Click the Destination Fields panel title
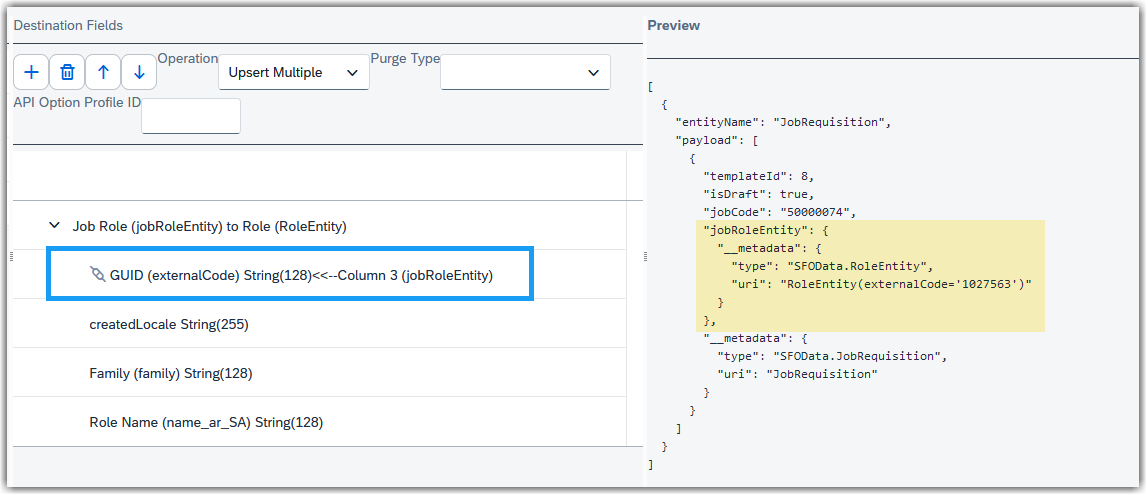1147x495 pixels. click(x=68, y=26)
